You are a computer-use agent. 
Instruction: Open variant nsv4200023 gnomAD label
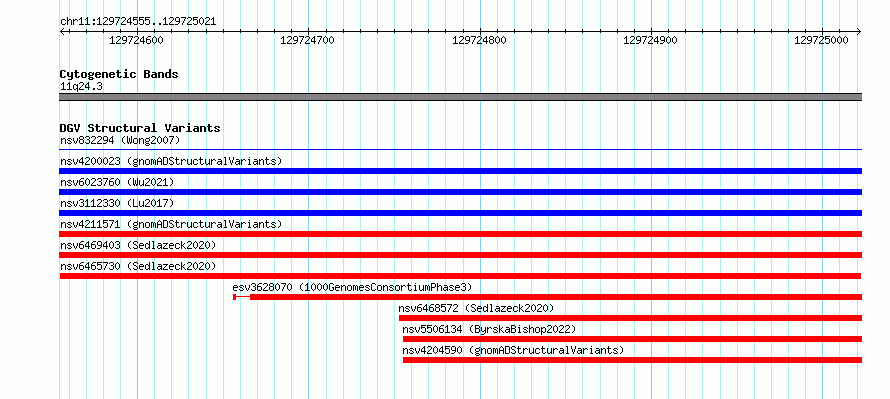[171, 161]
